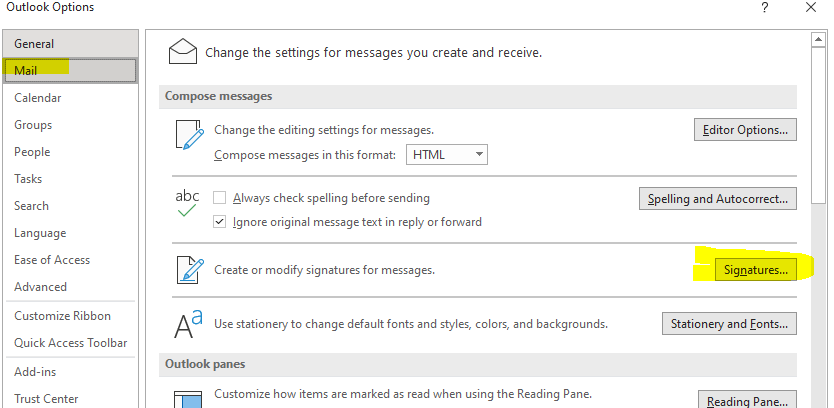Select the Add-ins category
Viewport: 834px width, 408px height.
[x=70, y=372]
